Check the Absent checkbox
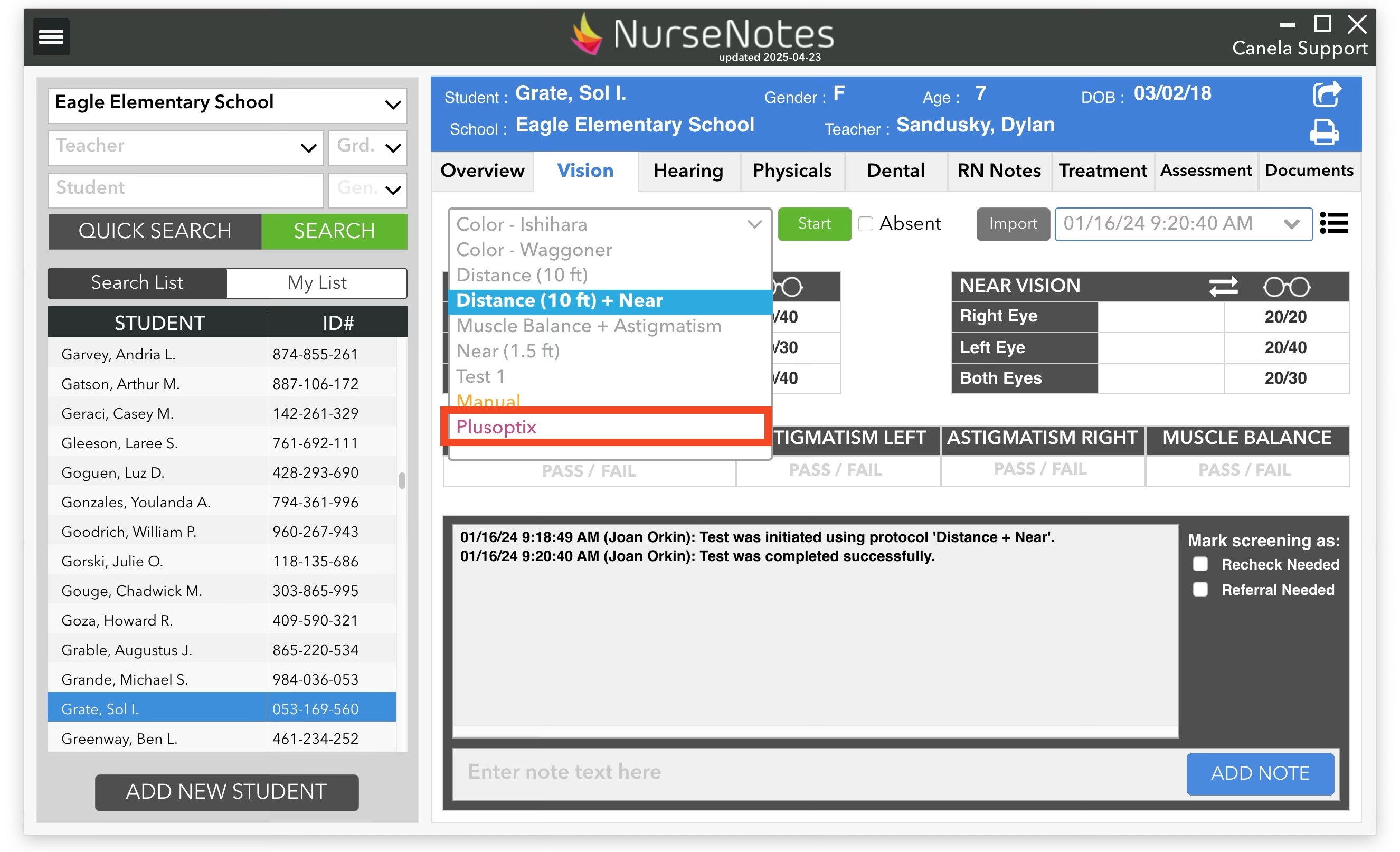The width and height of the screenshot is (1400, 852). click(865, 224)
